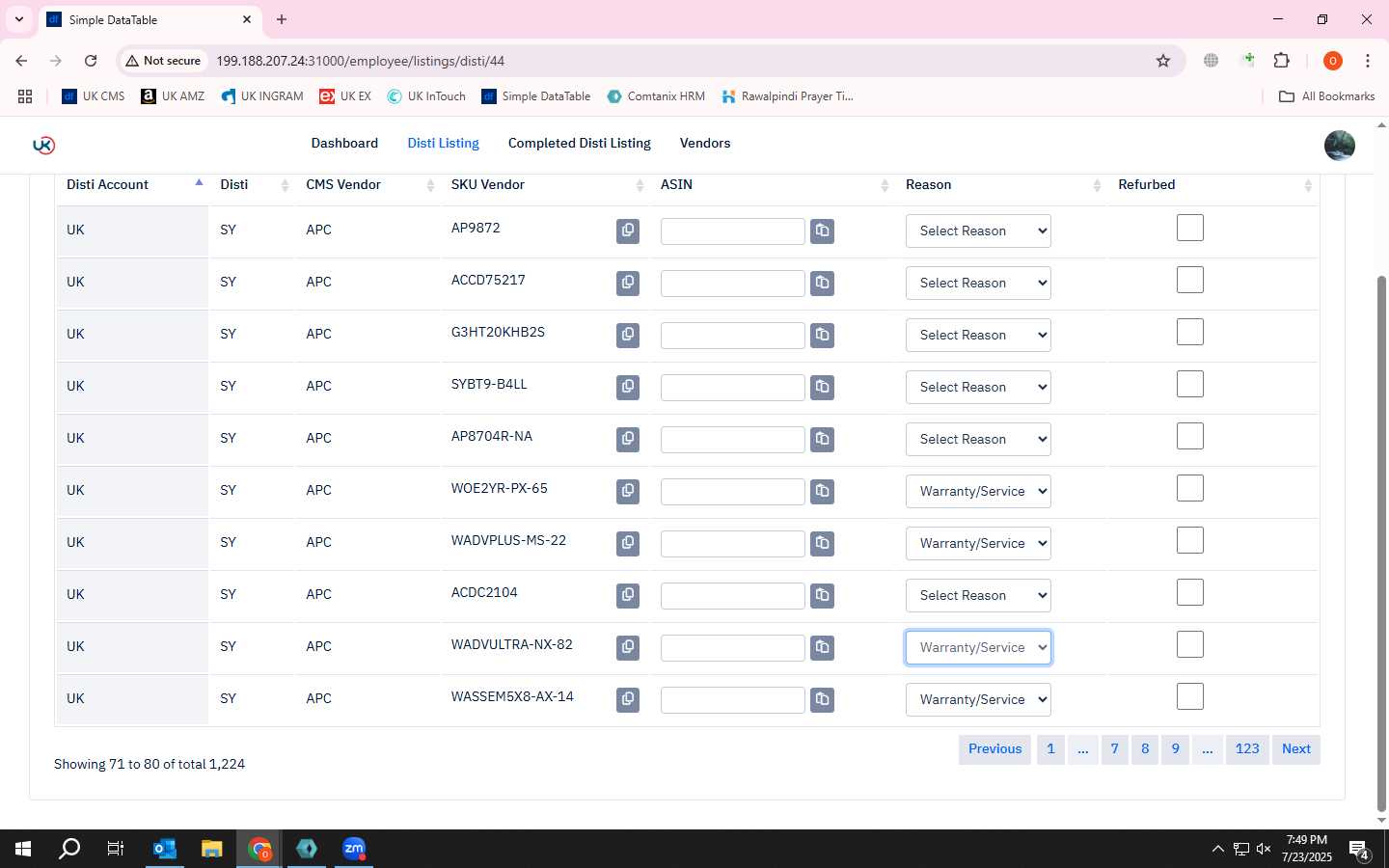This screenshot has height=868, width=1389.
Task: Open Disti Listing menu item
Action: (x=443, y=143)
